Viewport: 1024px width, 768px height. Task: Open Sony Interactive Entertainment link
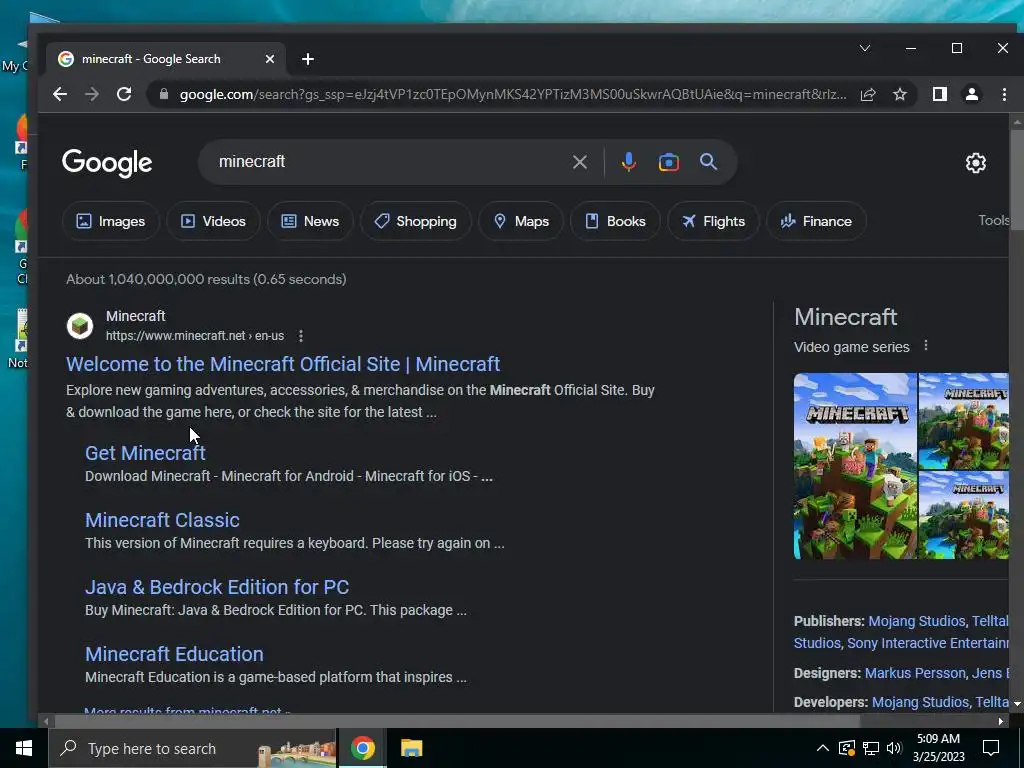tap(928, 643)
